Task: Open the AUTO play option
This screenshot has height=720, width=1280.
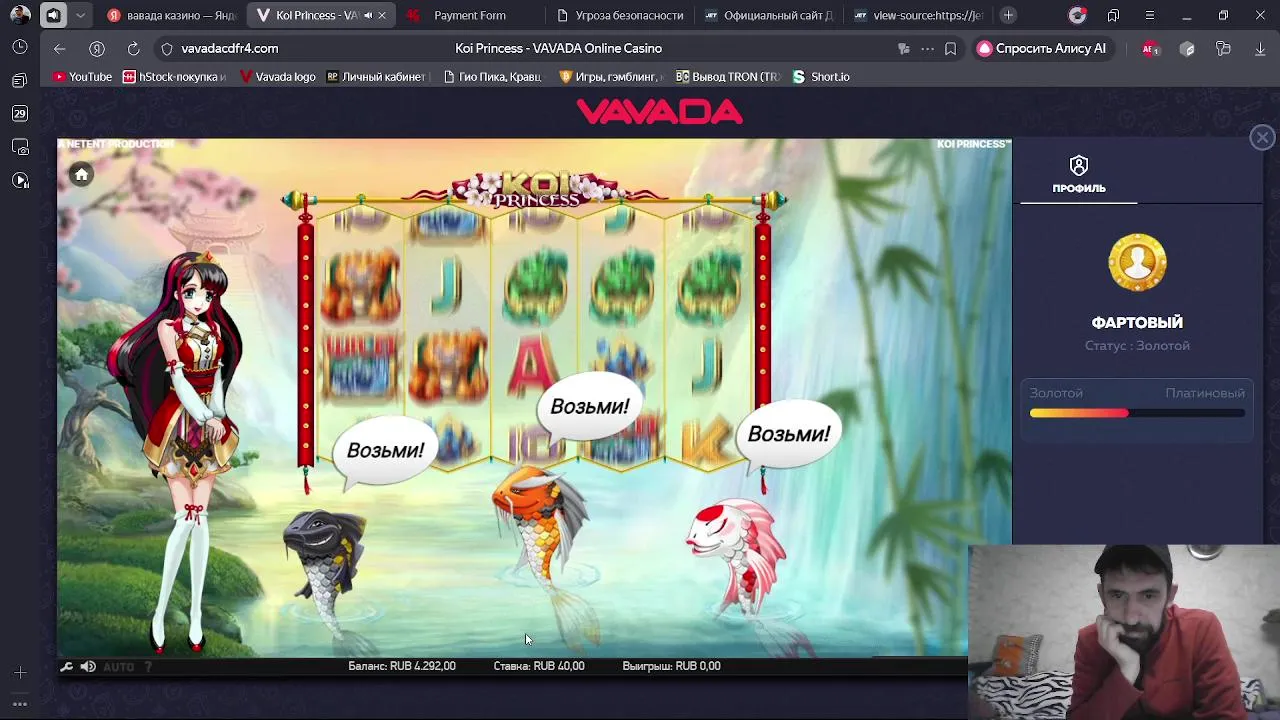Action: pyautogui.click(x=118, y=667)
